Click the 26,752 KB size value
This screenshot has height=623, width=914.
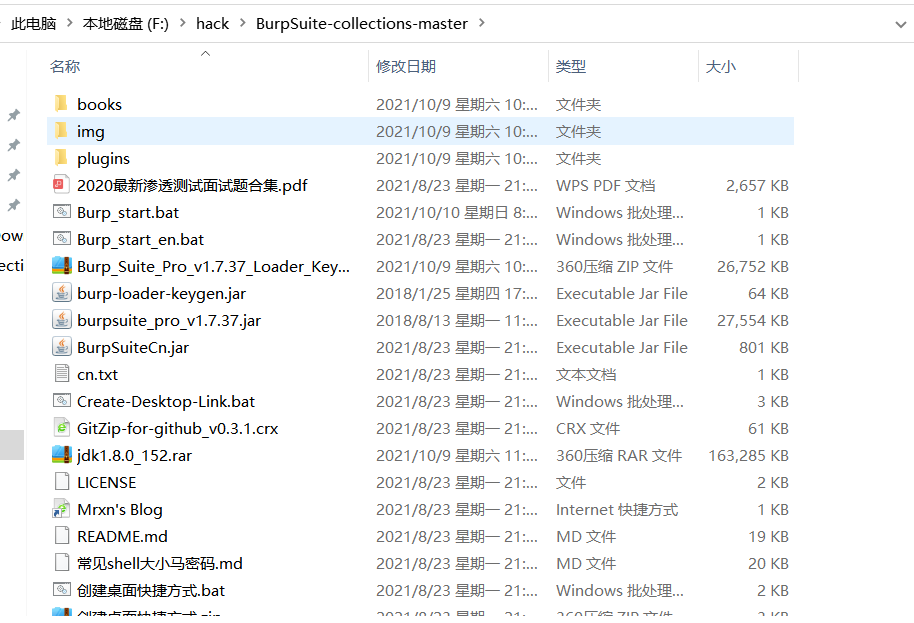point(753,267)
